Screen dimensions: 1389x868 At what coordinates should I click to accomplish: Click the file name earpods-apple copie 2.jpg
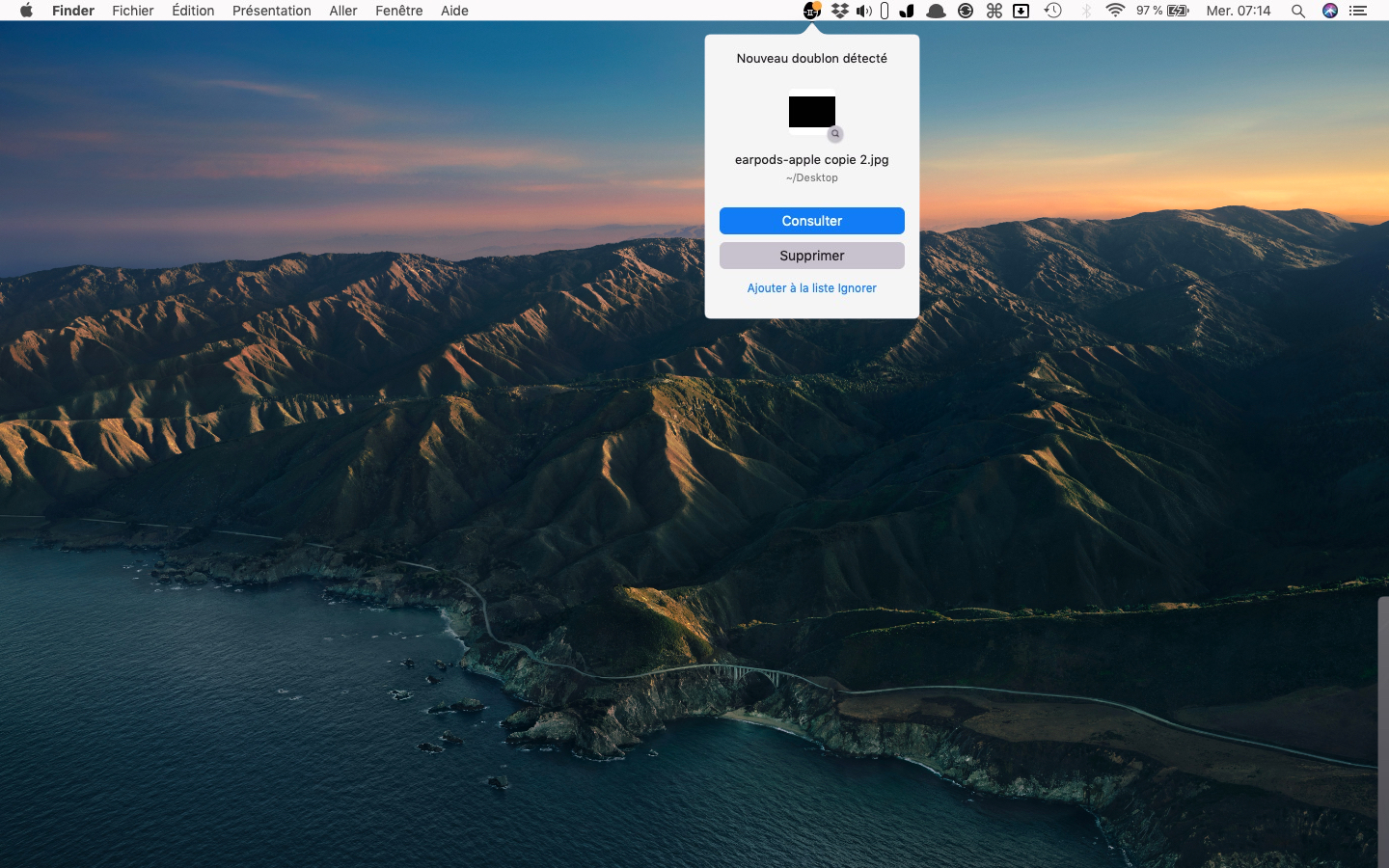[812, 160]
